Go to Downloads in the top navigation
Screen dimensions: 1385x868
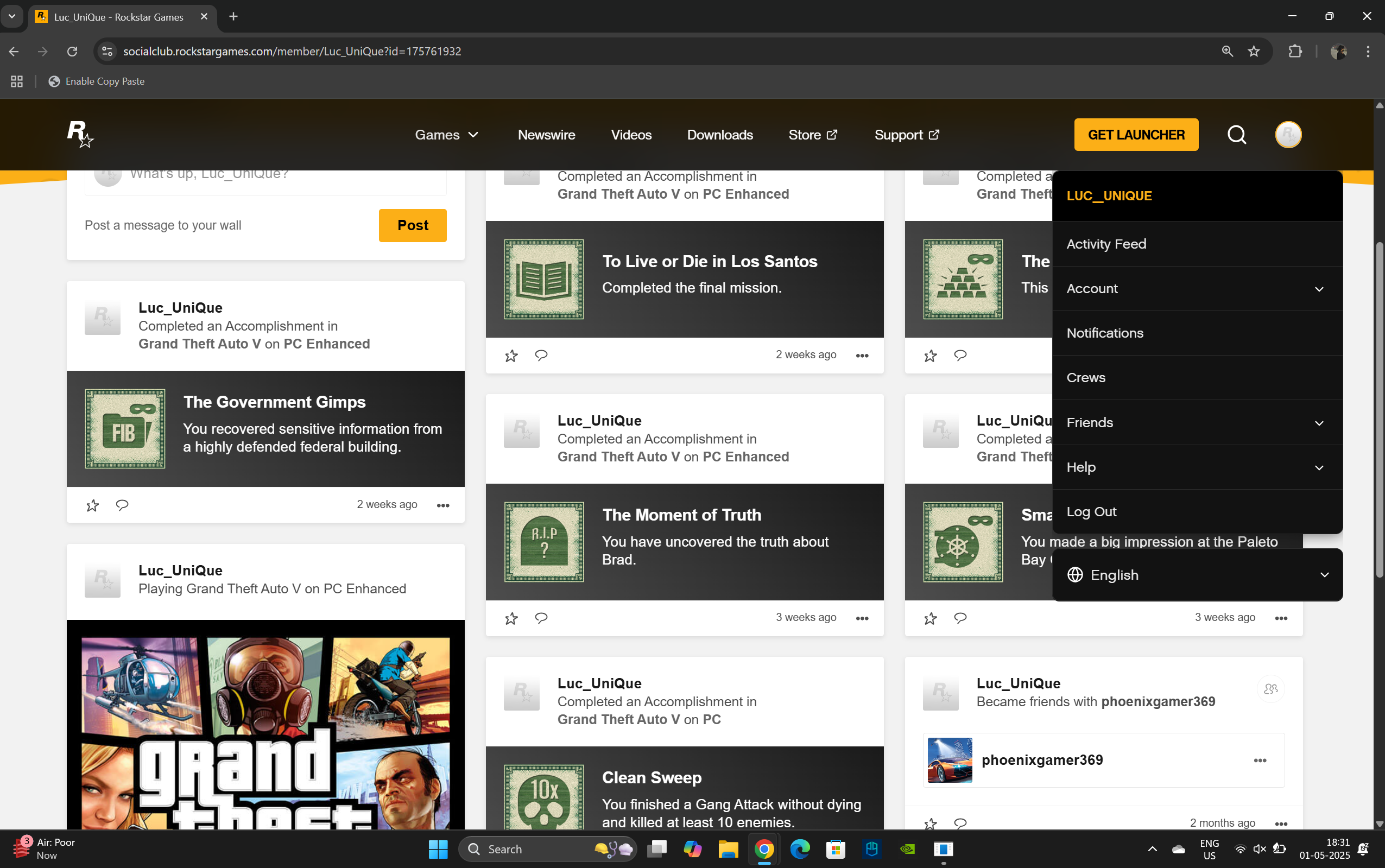pyautogui.click(x=720, y=135)
